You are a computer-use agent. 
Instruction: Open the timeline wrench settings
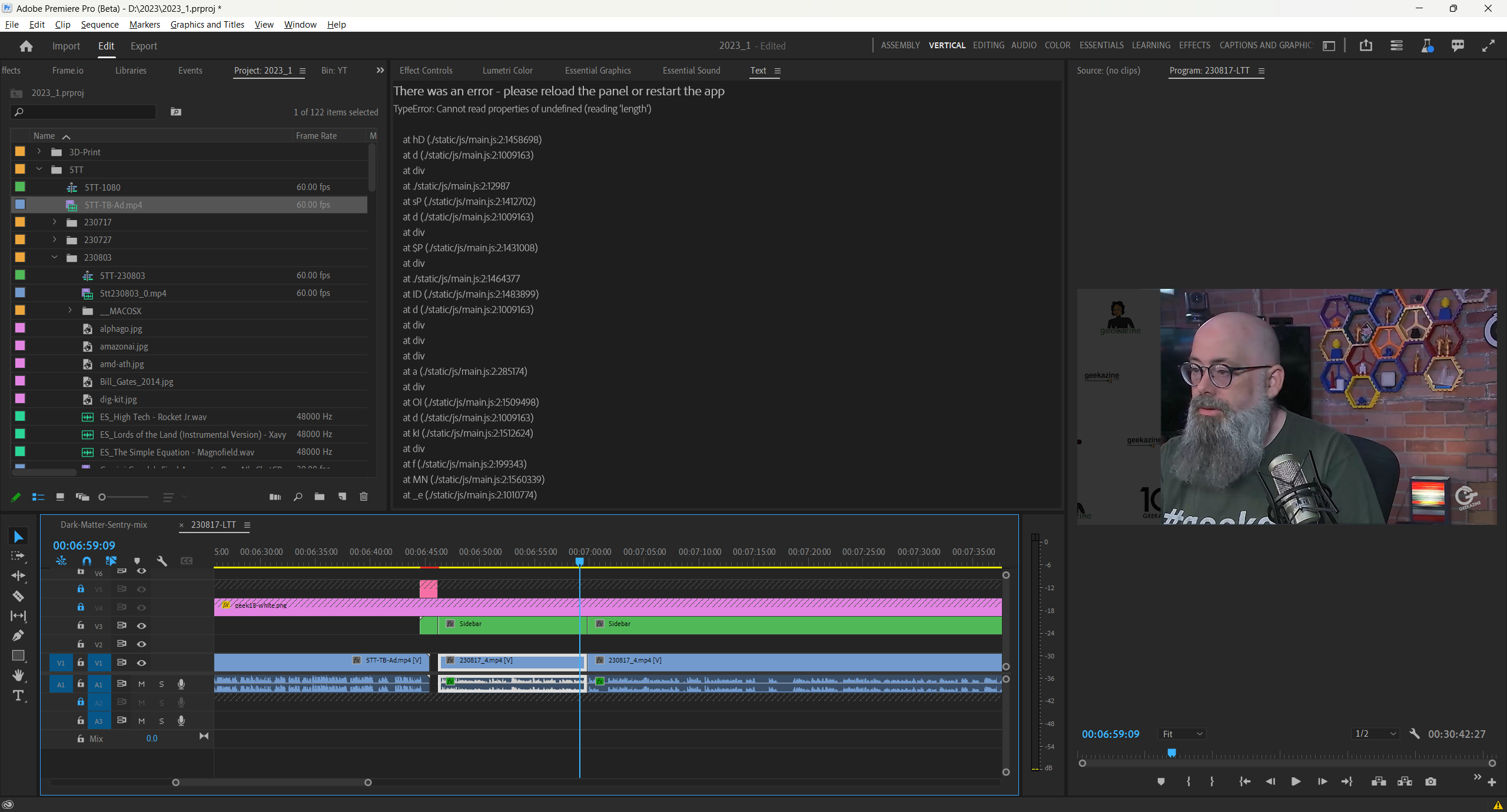(162, 561)
